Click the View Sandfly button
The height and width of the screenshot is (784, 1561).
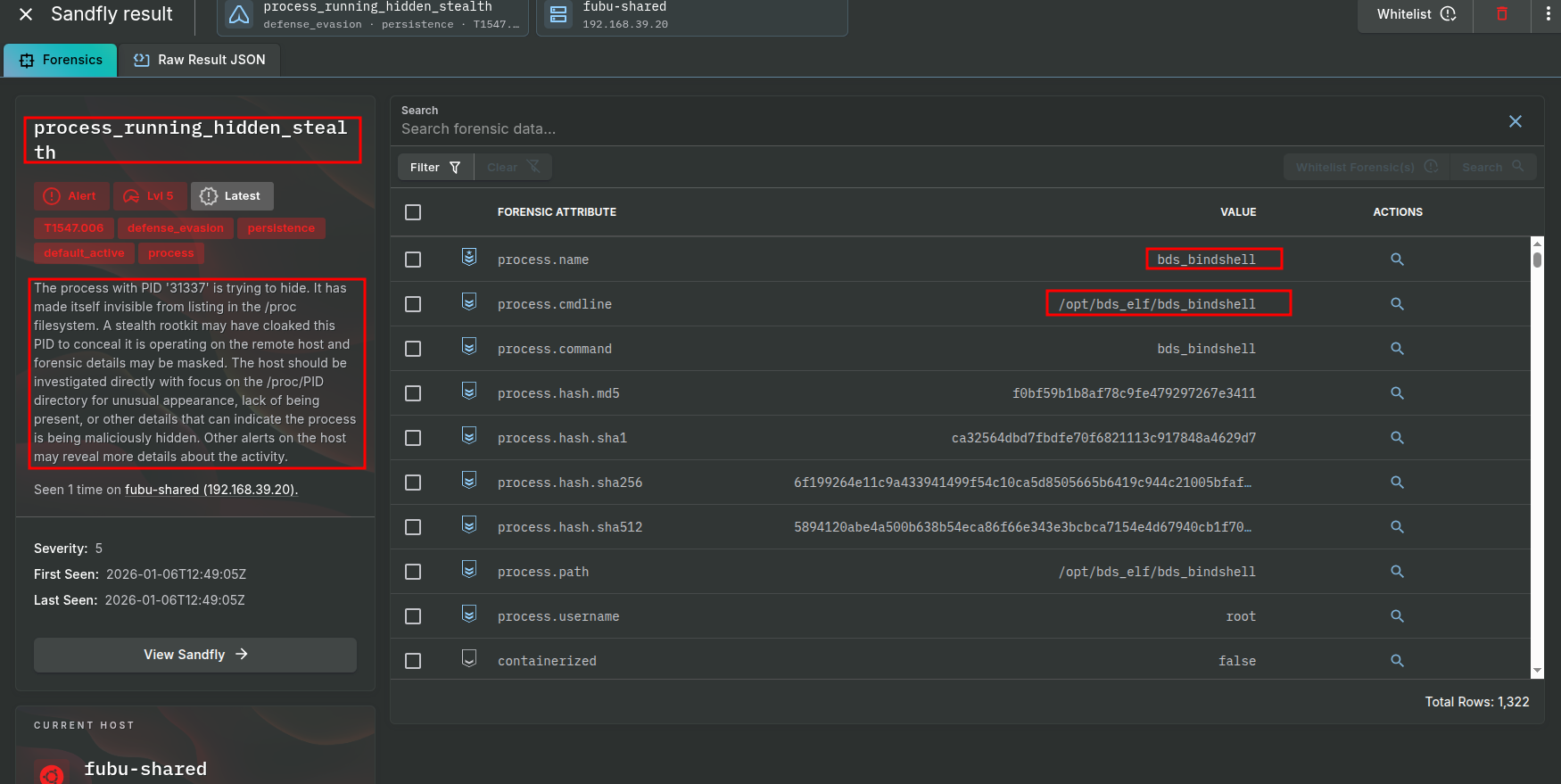click(195, 655)
